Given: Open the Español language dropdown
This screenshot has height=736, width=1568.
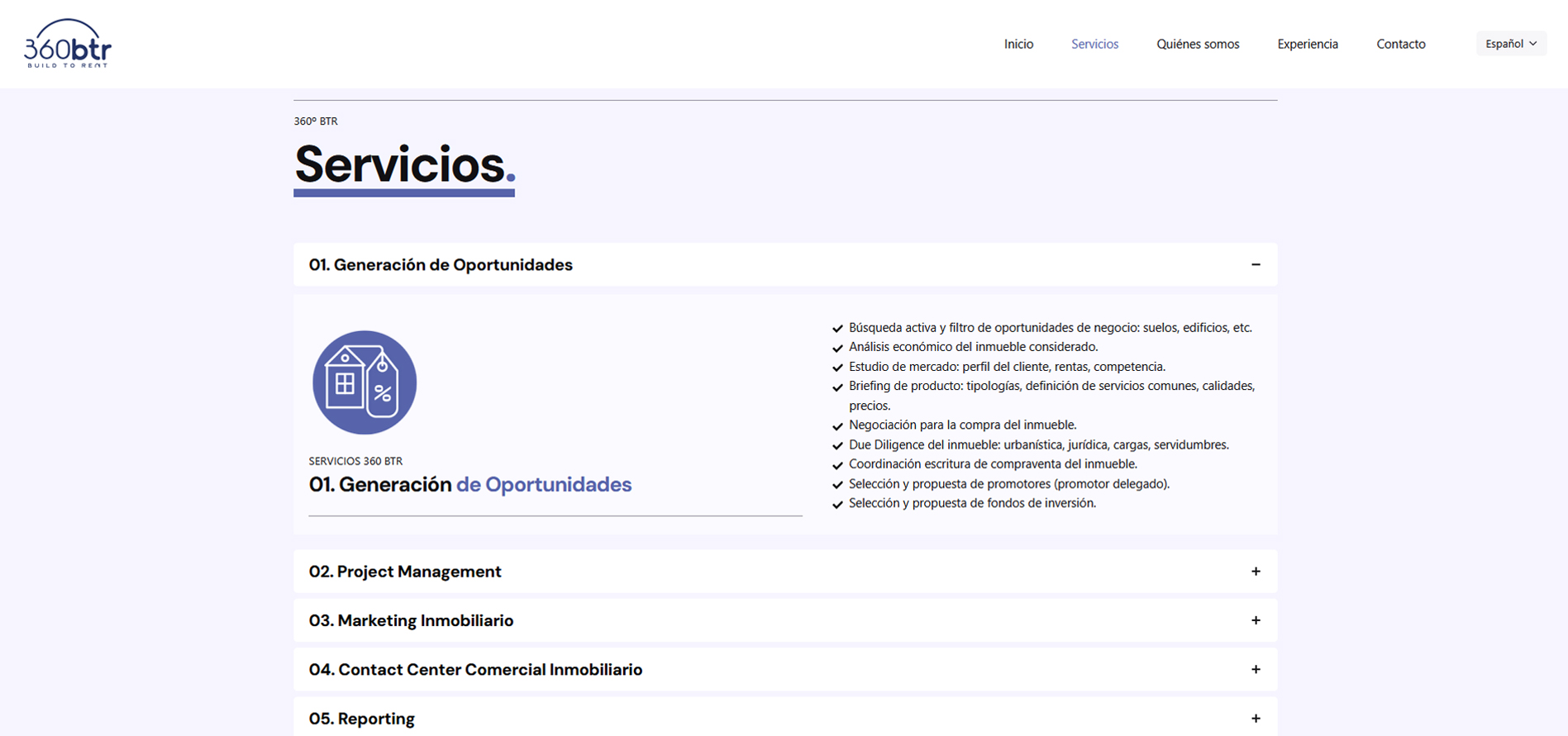Looking at the screenshot, I should tap(1509, 44).
